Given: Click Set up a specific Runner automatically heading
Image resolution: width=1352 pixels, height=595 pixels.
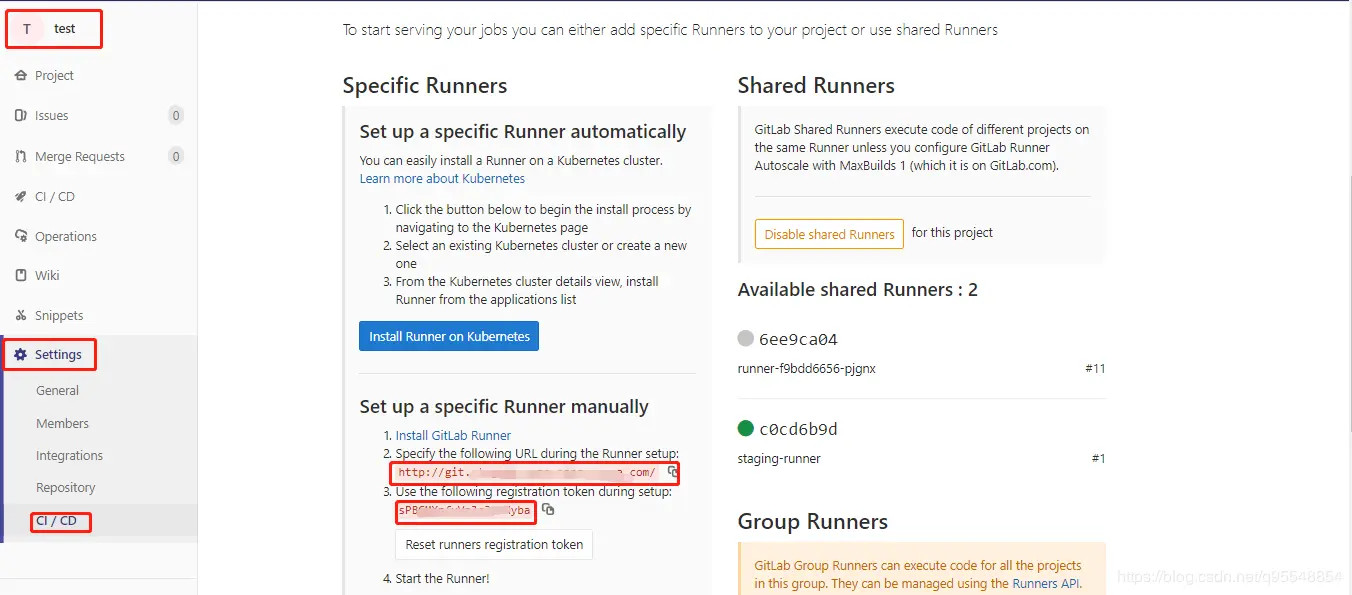Looking at the screenshot, I should tap(523, 132).
